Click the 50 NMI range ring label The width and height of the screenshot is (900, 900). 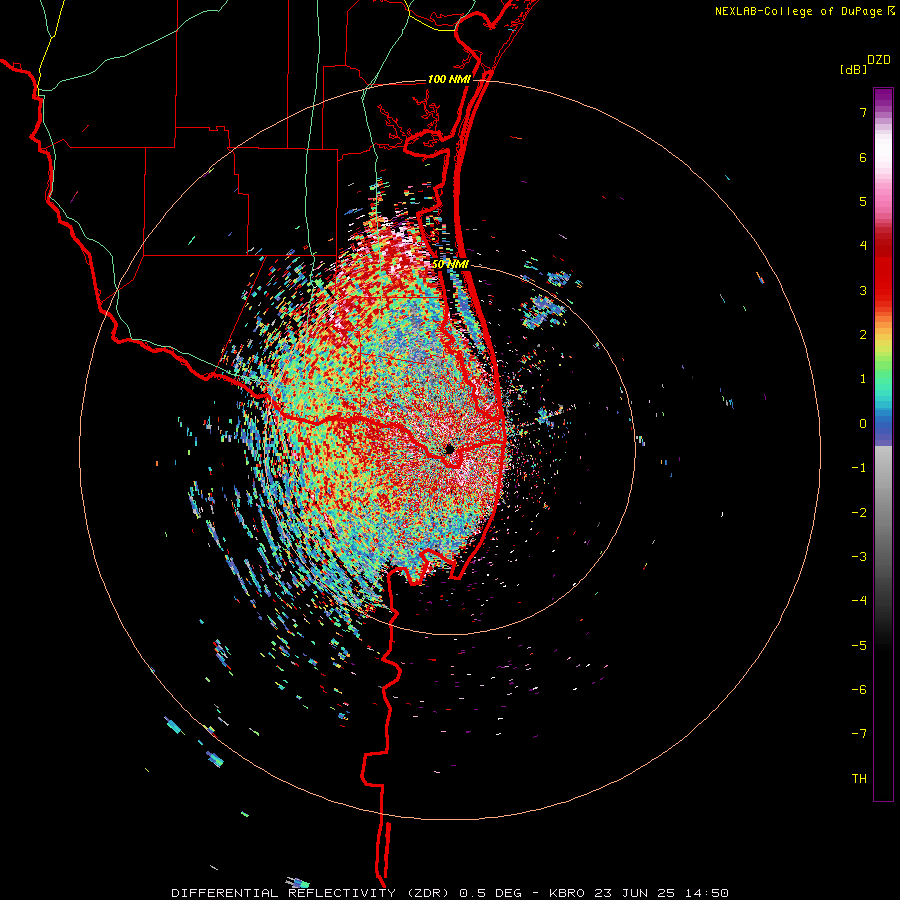tap(450, 265)
